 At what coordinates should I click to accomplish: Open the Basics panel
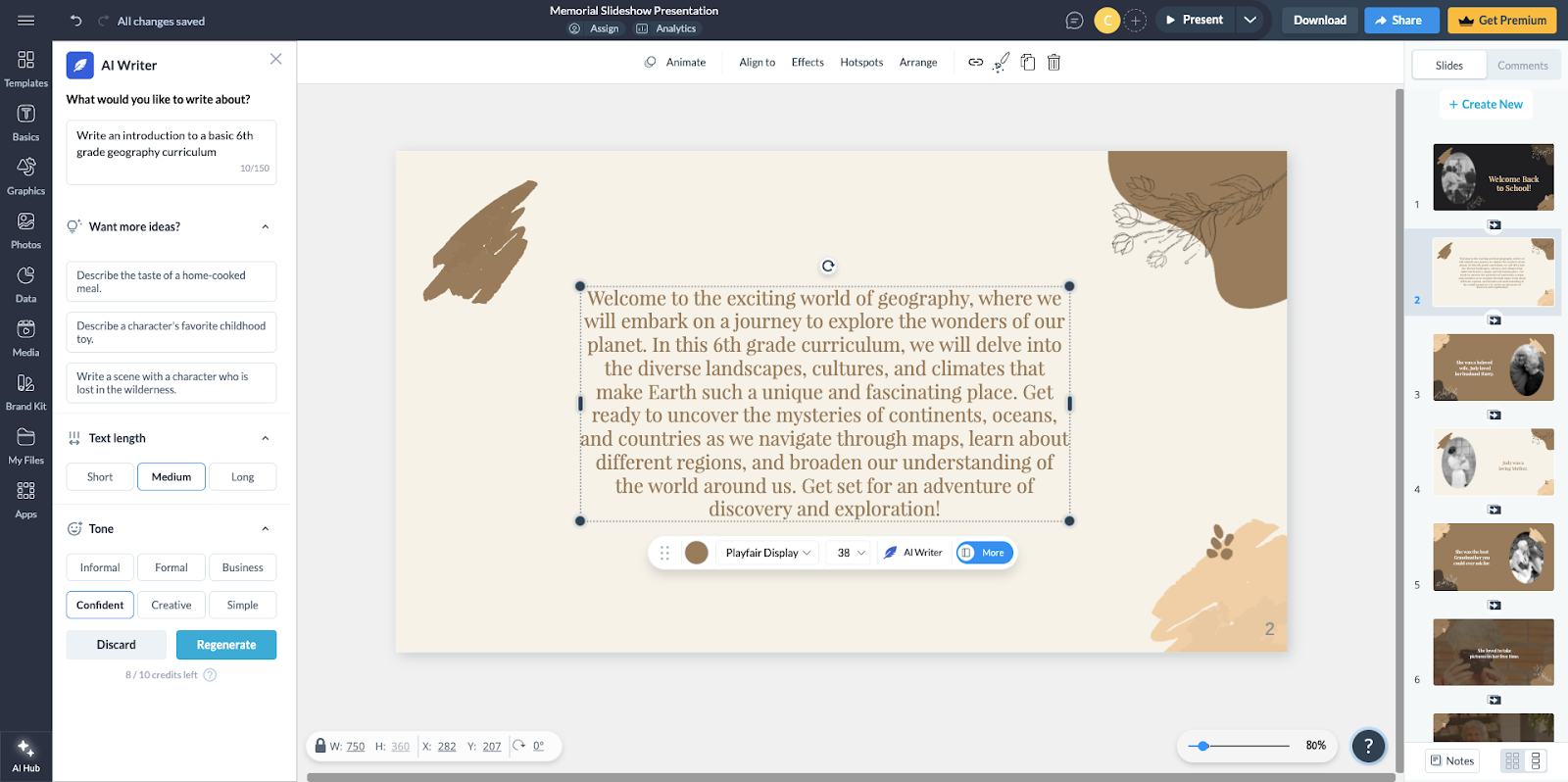click(x=25, y=123)
